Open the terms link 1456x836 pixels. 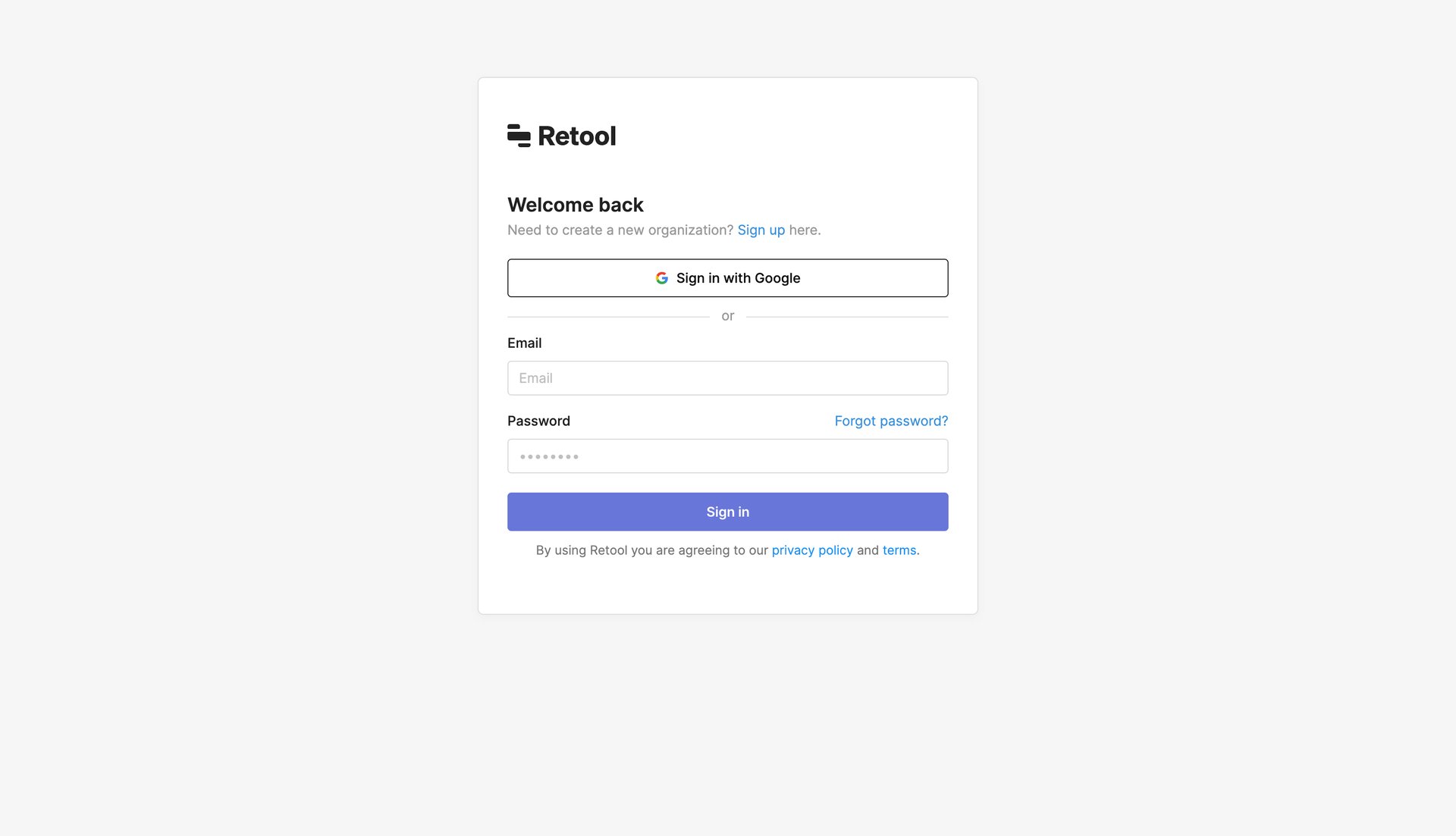tap(899, 550)
